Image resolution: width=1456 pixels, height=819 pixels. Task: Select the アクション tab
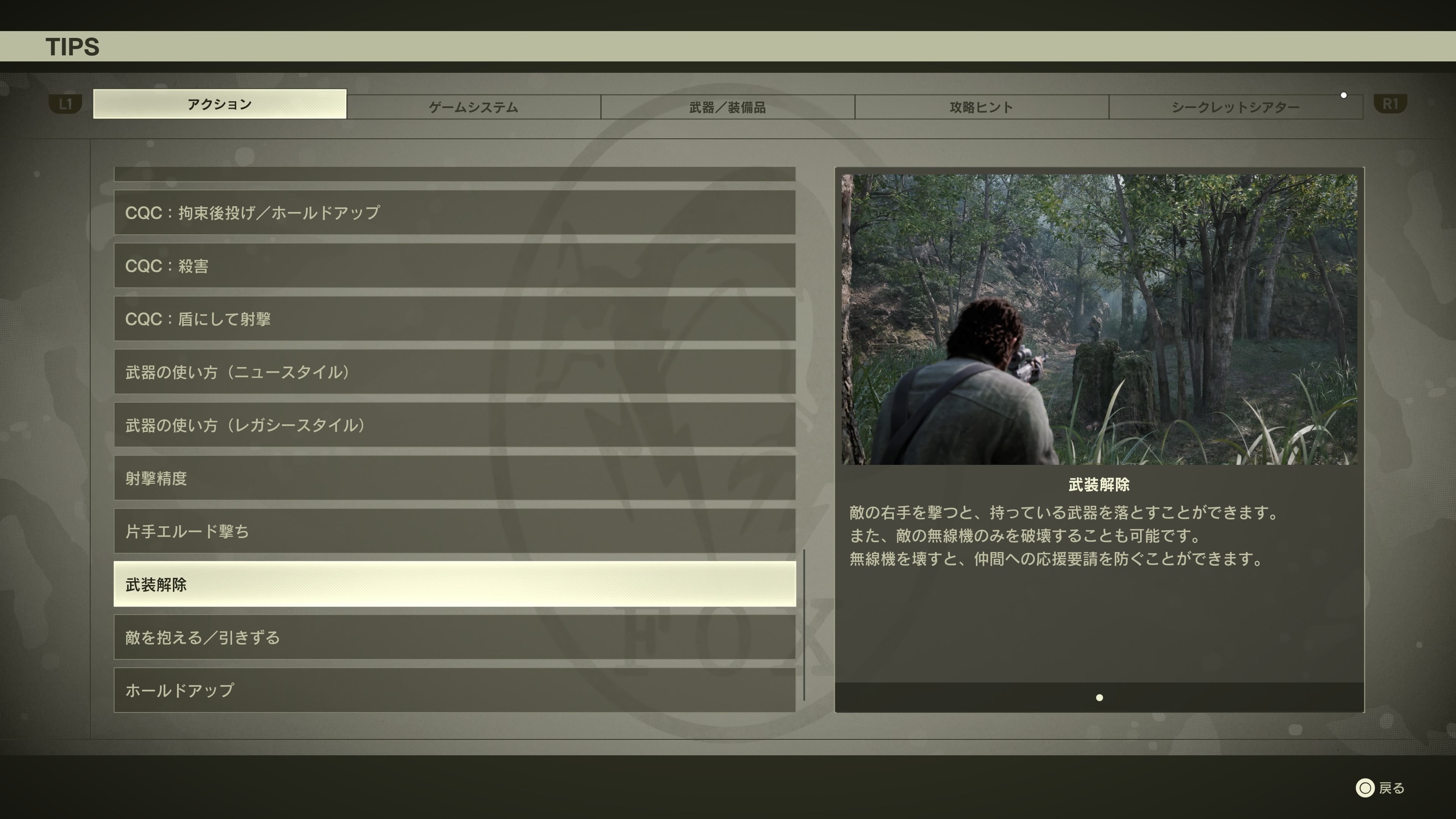219,104
